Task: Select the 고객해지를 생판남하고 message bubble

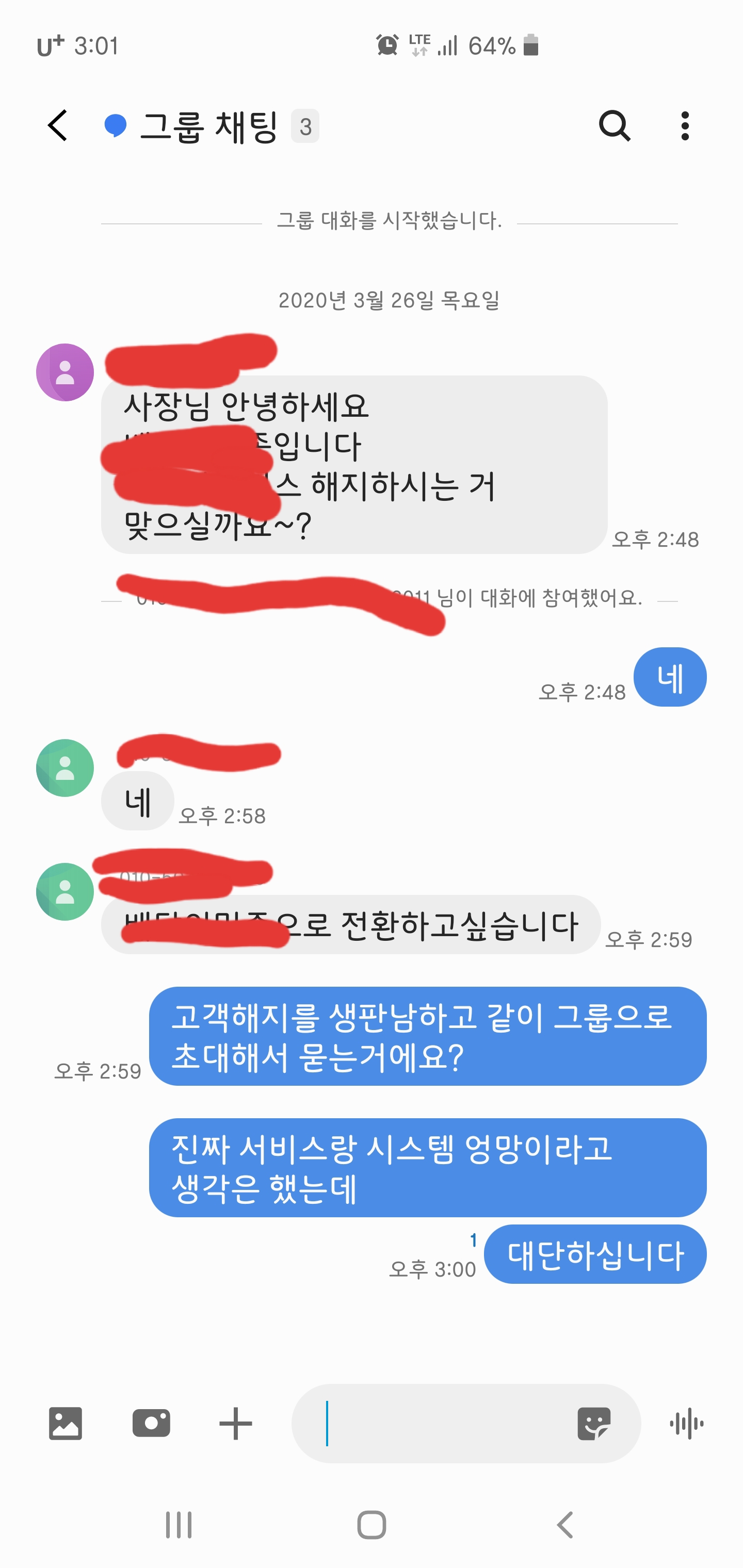Action: (x=428, y=1036)
